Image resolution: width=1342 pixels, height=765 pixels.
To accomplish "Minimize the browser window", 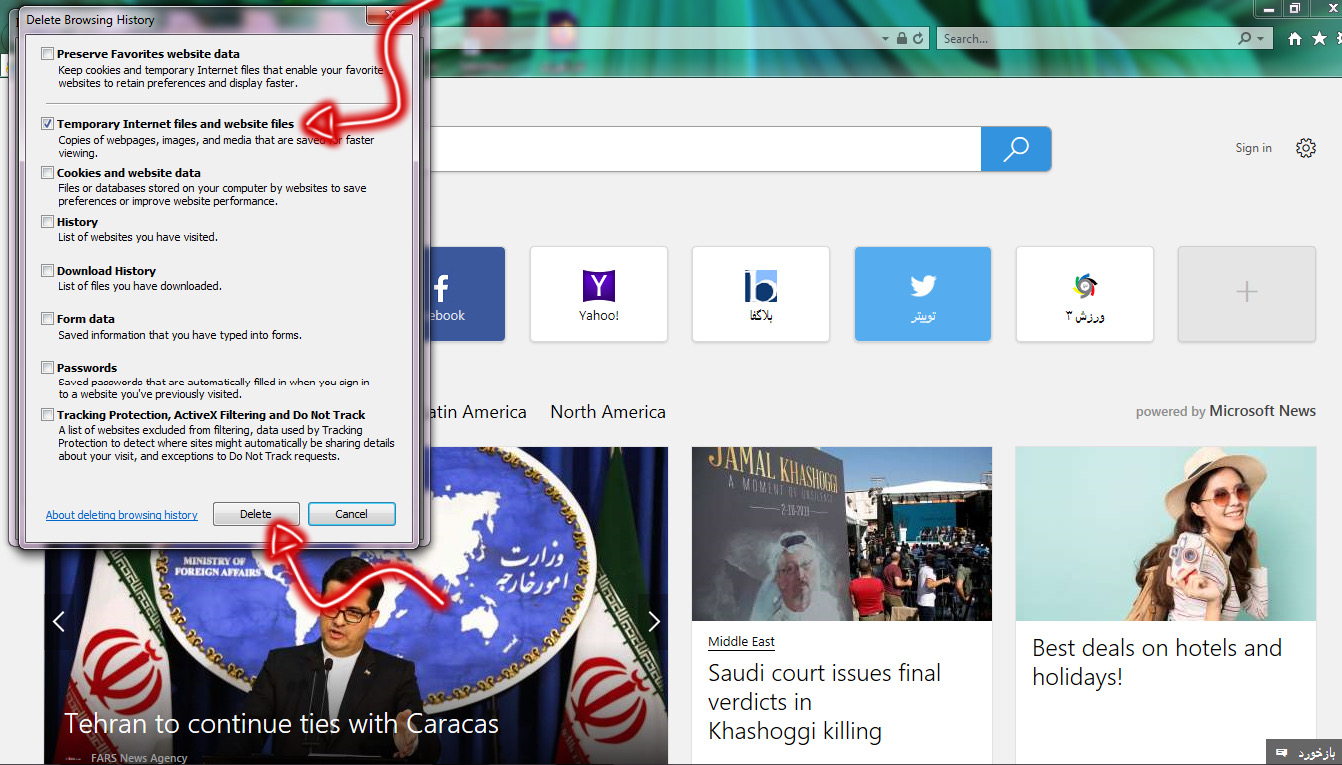I will tap(1269, 8).
